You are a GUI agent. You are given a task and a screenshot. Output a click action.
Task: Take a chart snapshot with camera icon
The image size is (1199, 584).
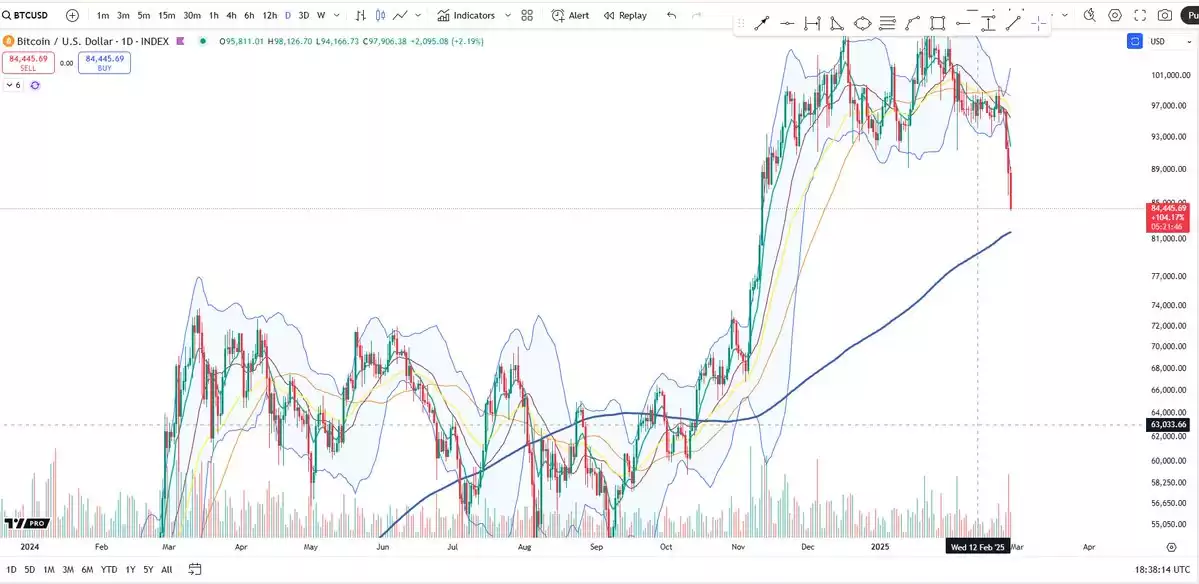(1165, 15)
